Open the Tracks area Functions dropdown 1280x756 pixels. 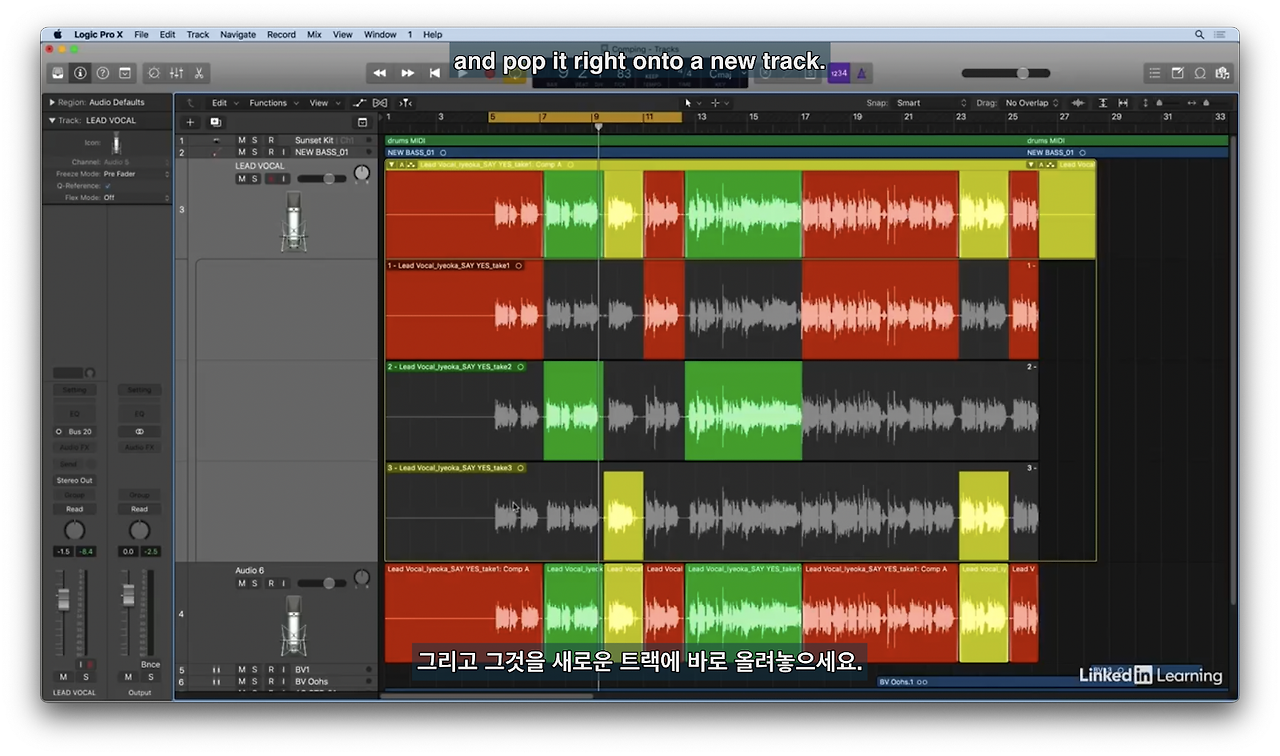point(272,103)
